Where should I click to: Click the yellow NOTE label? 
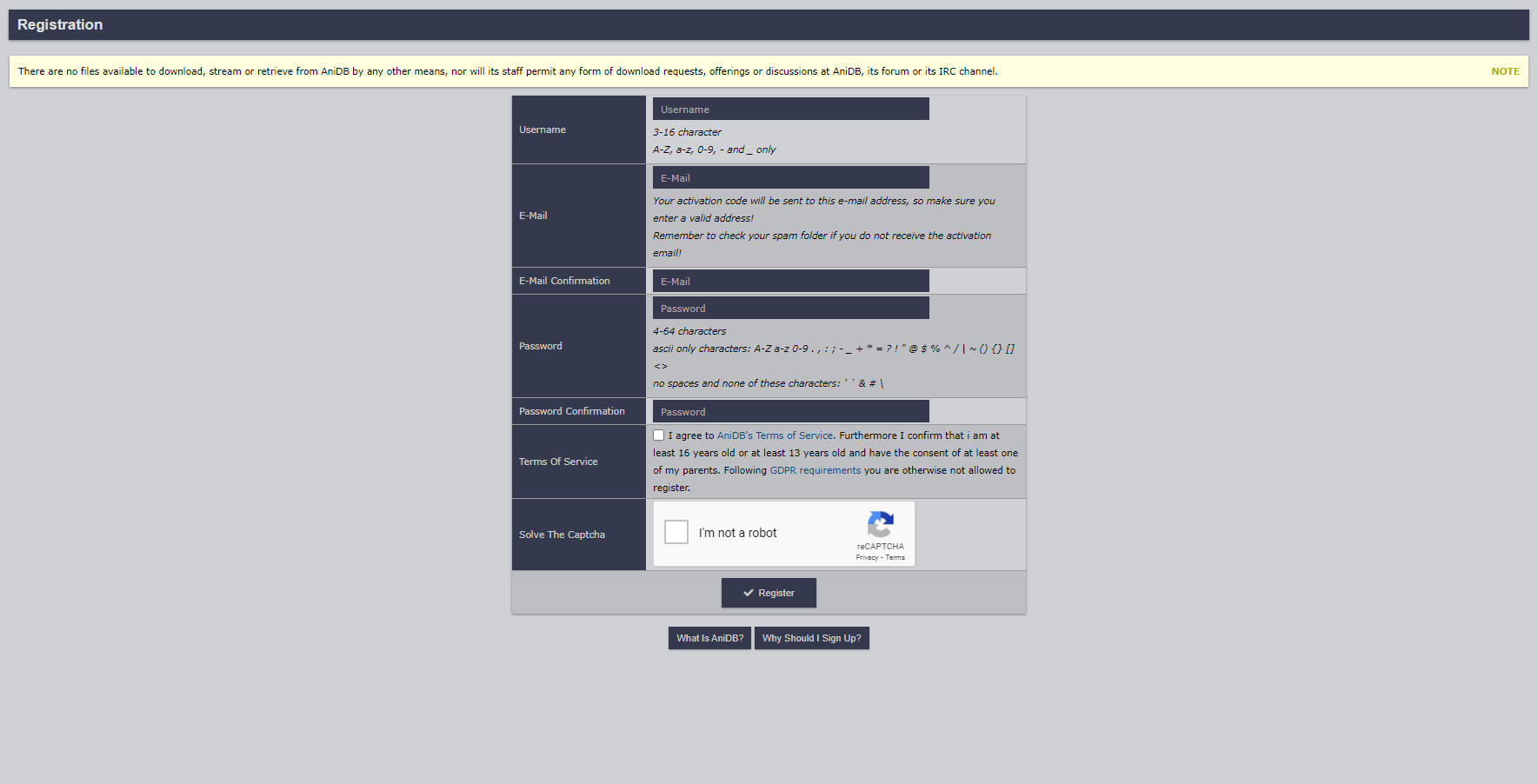tap(1505, 71)
